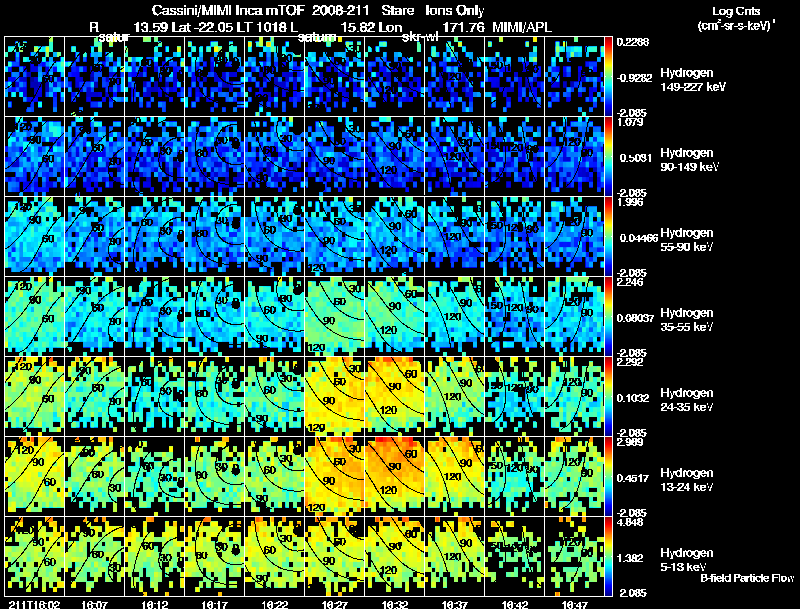
Task: Click the 211T16:02 time axis label
Action: coord(34,604)
